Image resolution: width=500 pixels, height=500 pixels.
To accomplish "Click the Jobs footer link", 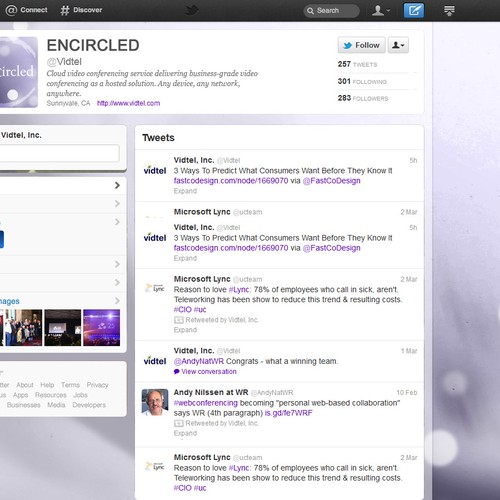I will 80,395.
